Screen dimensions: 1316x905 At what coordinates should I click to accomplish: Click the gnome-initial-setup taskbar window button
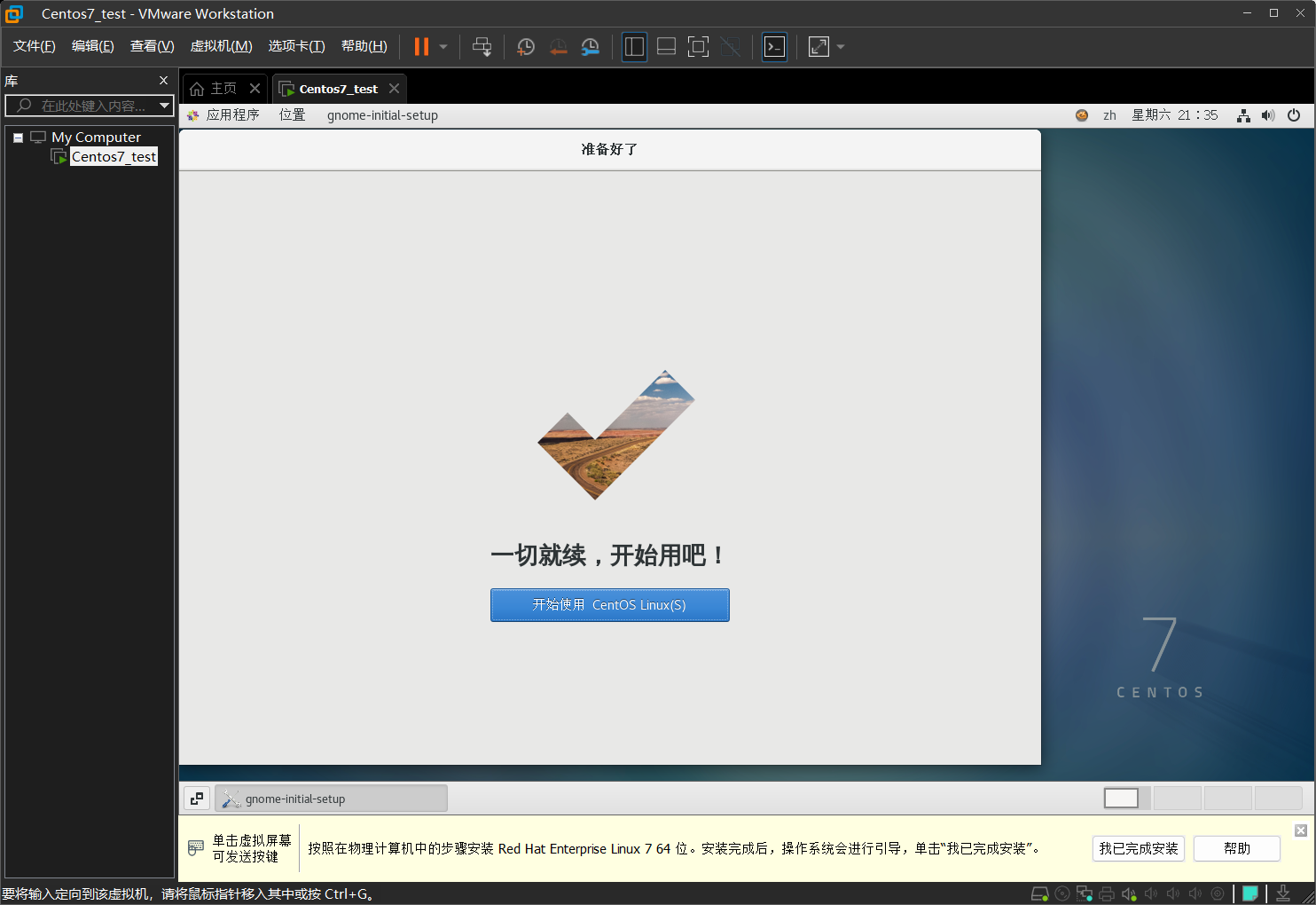[331, 799]
